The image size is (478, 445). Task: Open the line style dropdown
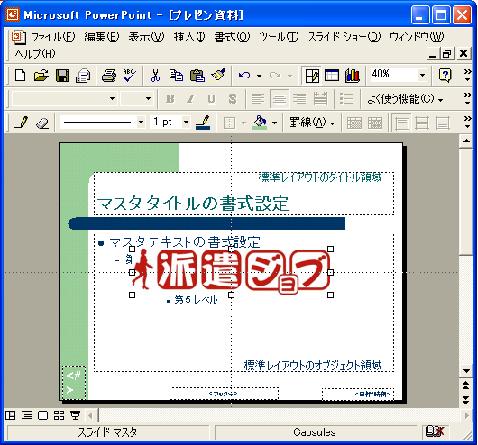(141, 122)
